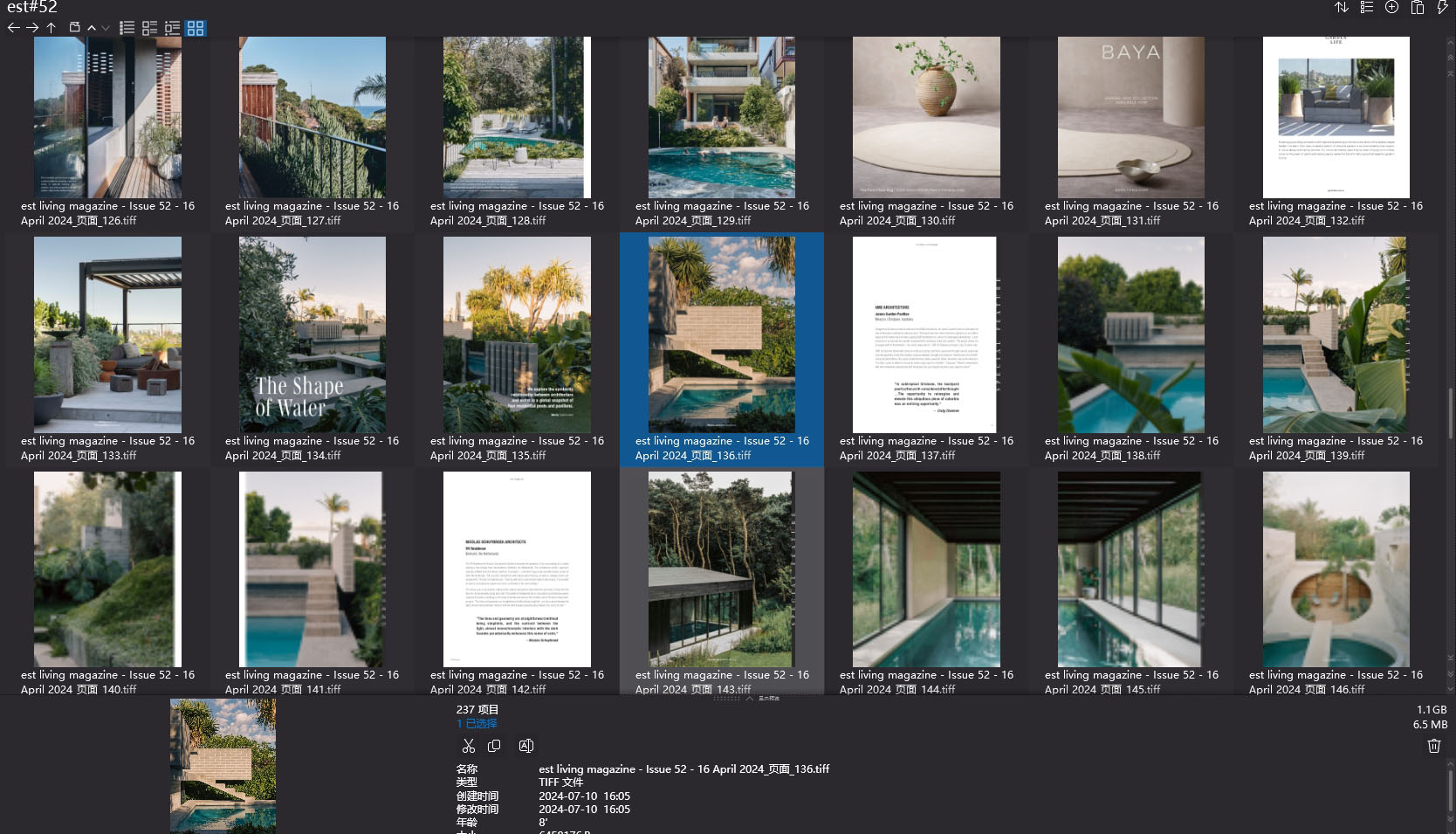The image size is (1456, 834).
Task: Delete the selected file with trash icon
Action: 1433,746
